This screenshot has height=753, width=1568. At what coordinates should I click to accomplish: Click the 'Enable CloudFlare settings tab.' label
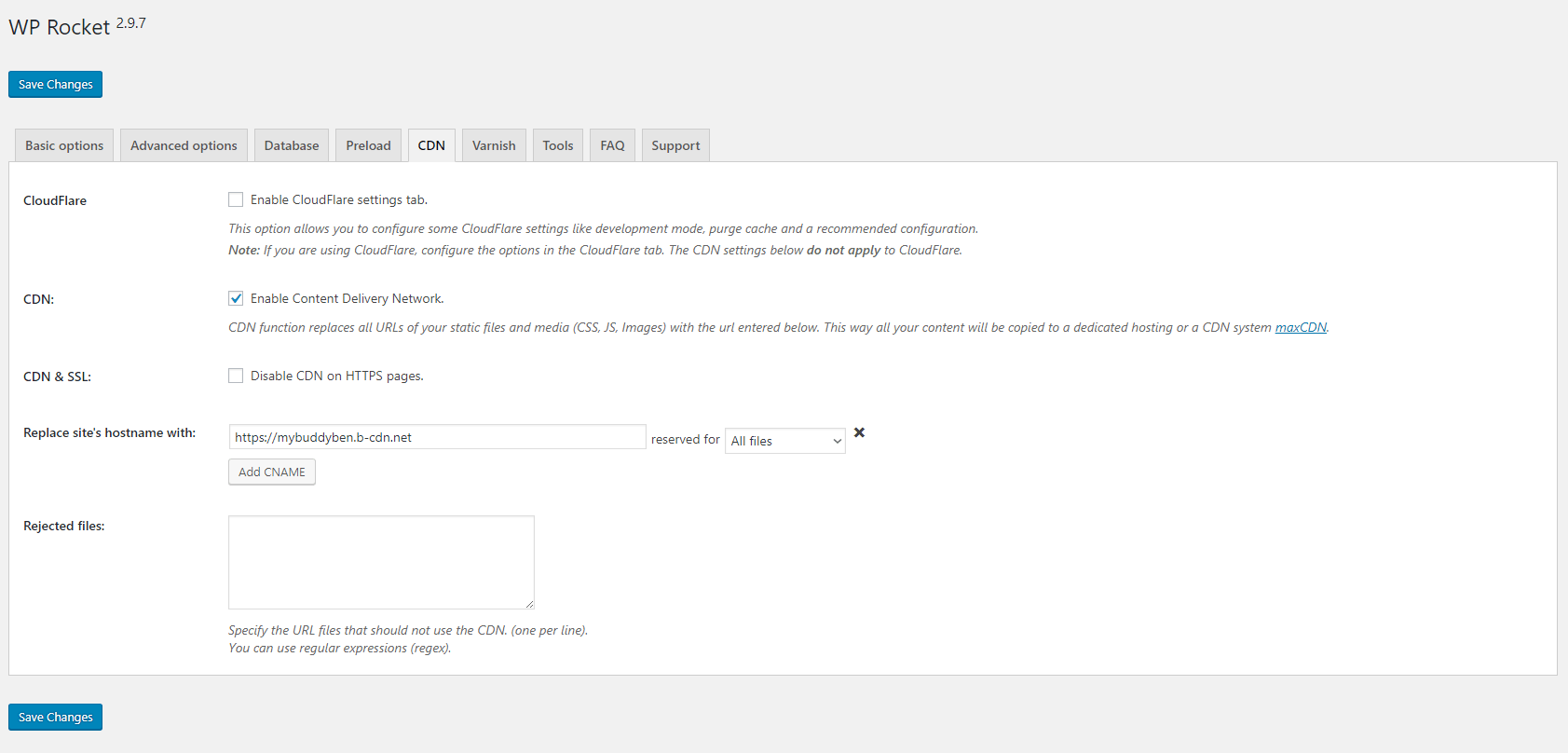[x=339, y=199]
